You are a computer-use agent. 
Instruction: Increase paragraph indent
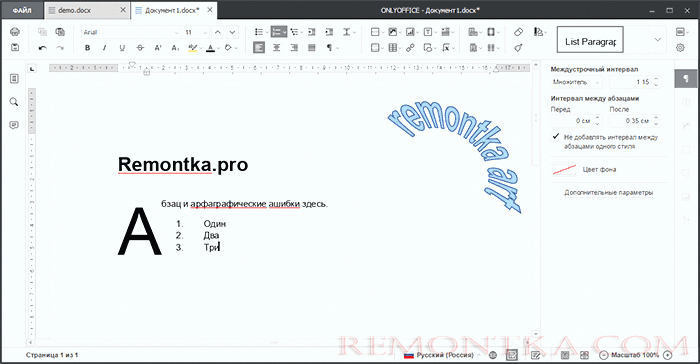(x=329, y=32)
